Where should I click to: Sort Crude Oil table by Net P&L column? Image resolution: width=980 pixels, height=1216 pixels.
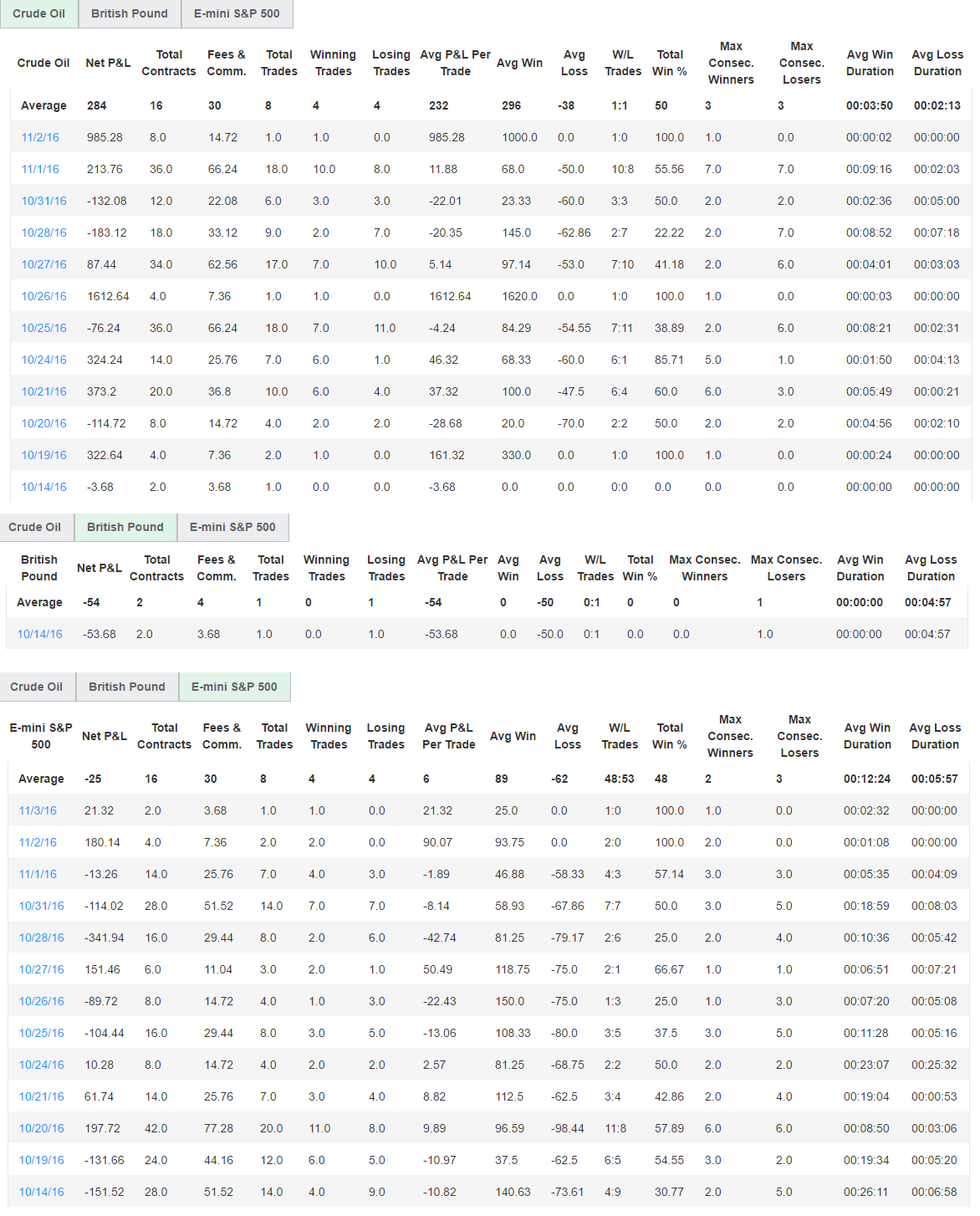[107, 63]
